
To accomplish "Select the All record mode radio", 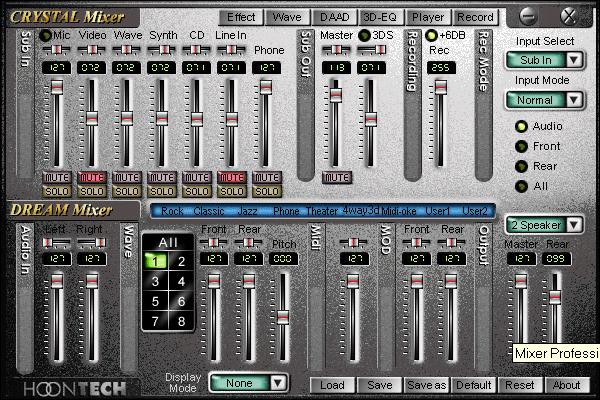I will tap(521, 186).
